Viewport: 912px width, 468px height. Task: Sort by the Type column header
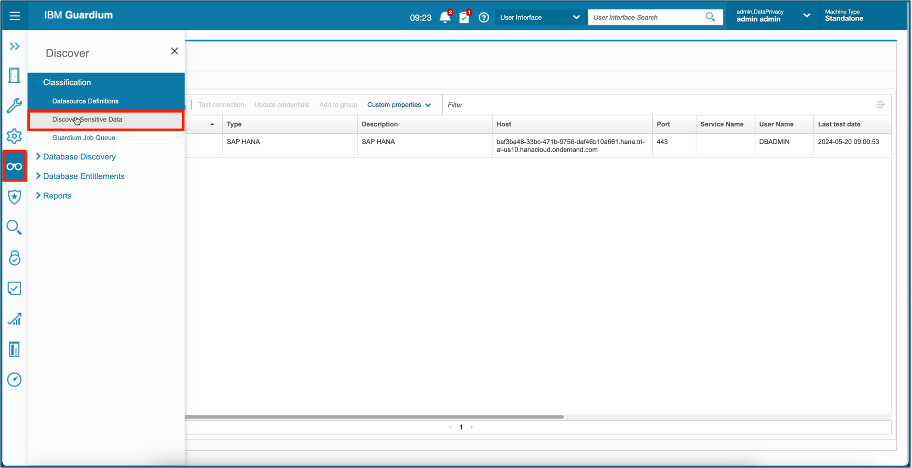289,124
